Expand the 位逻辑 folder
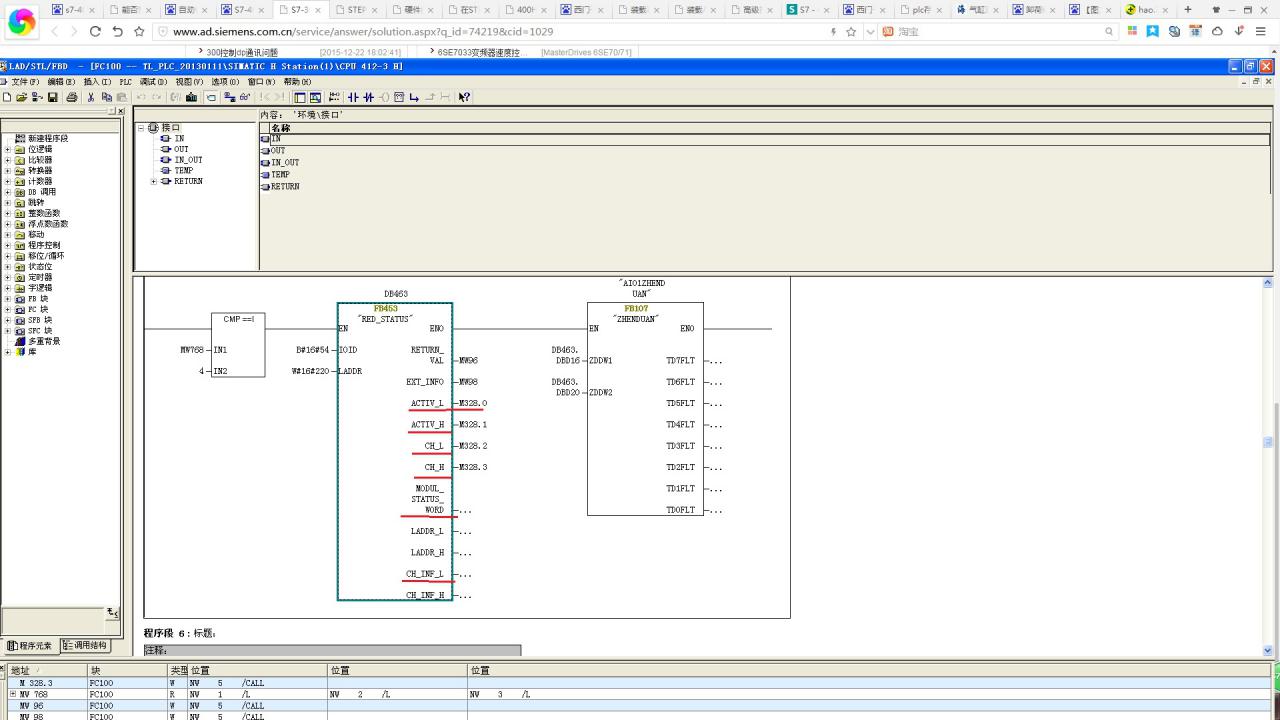The width and height of the screenshot is (1280, 720). tap(8, 149)
